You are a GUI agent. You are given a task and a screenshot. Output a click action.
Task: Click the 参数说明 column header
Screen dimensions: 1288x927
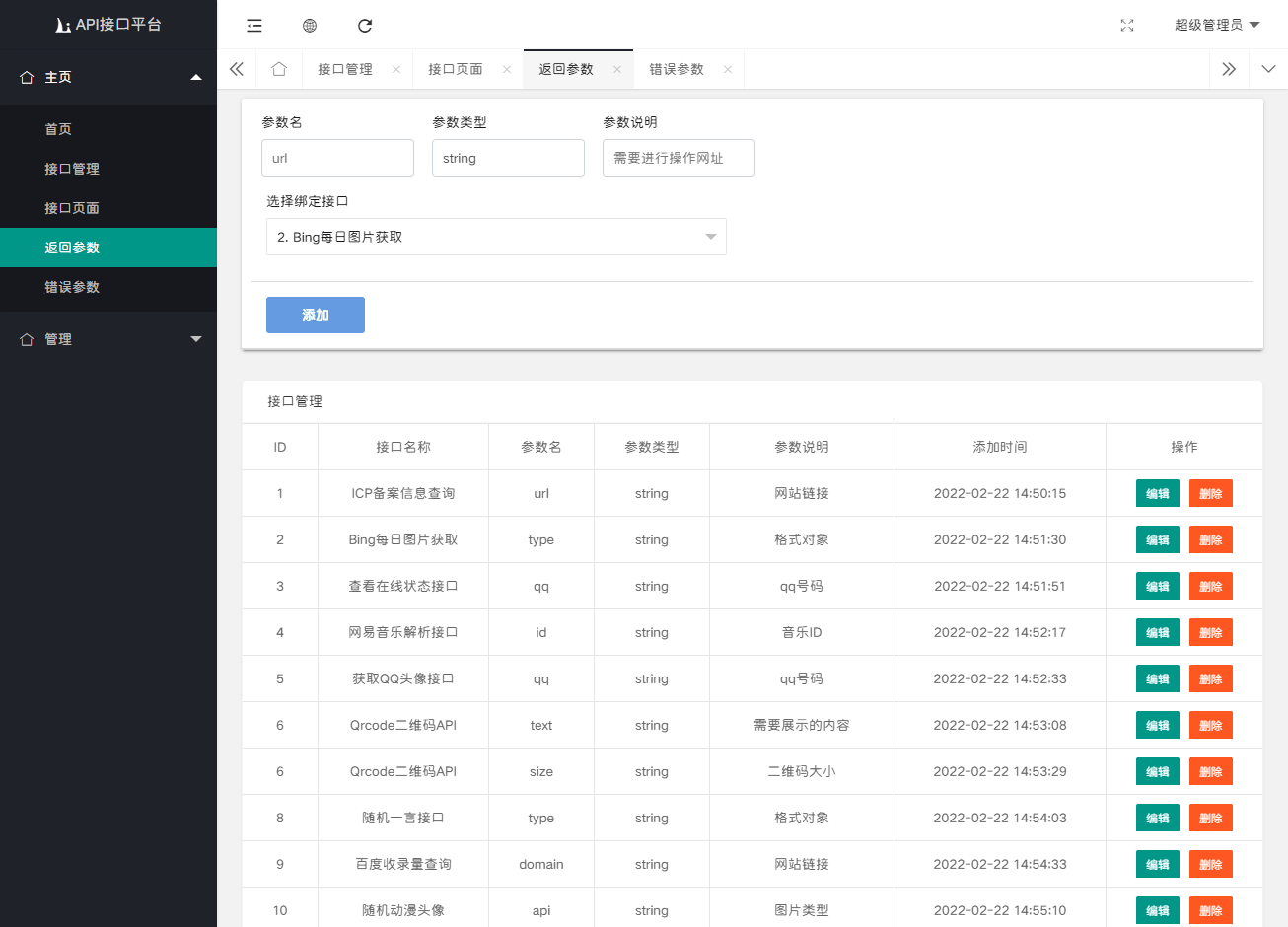[x=802, y=447]
